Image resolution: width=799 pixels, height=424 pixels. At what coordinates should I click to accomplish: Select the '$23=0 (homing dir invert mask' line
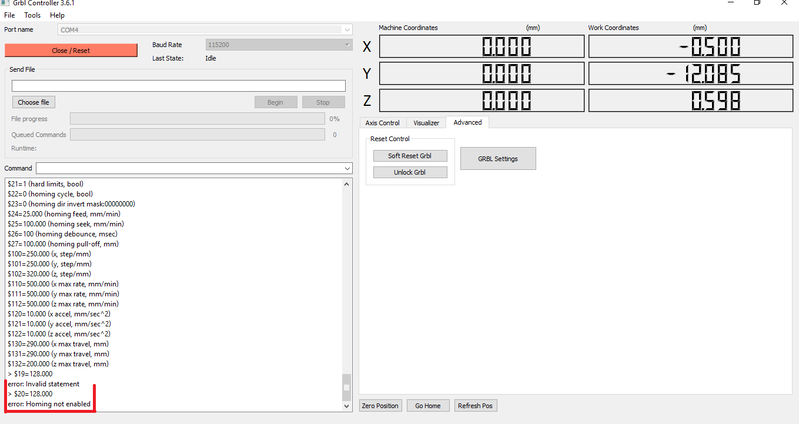point(71,204)
